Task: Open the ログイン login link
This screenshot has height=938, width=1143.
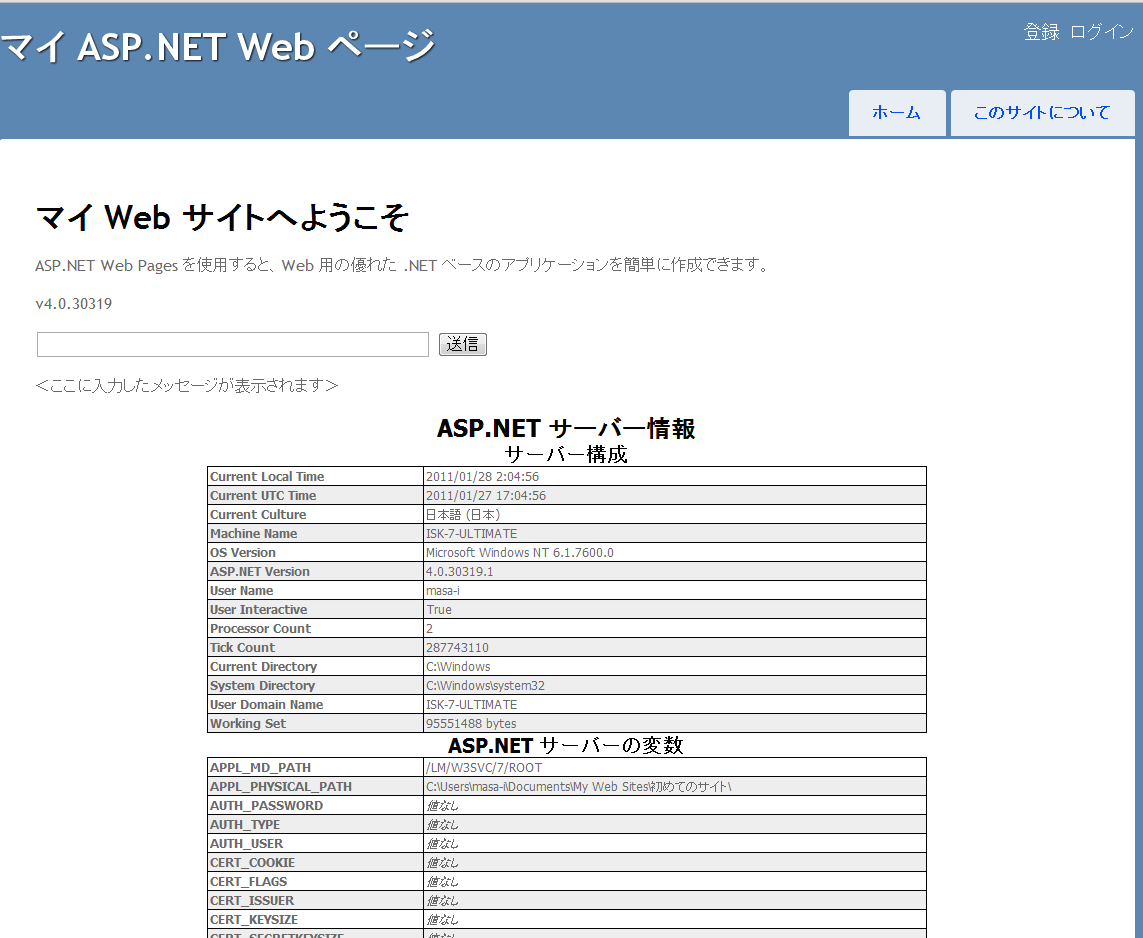Action: pos(1101,32)
